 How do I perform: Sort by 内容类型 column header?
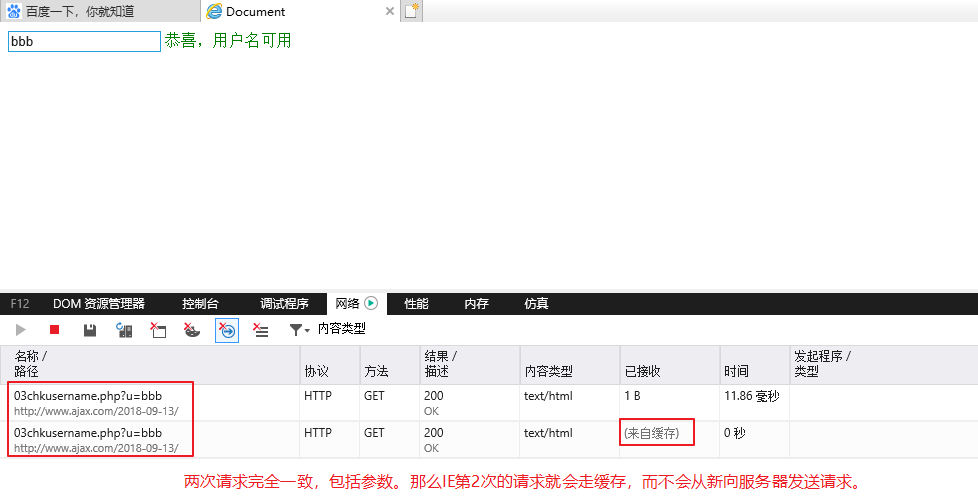569,364
